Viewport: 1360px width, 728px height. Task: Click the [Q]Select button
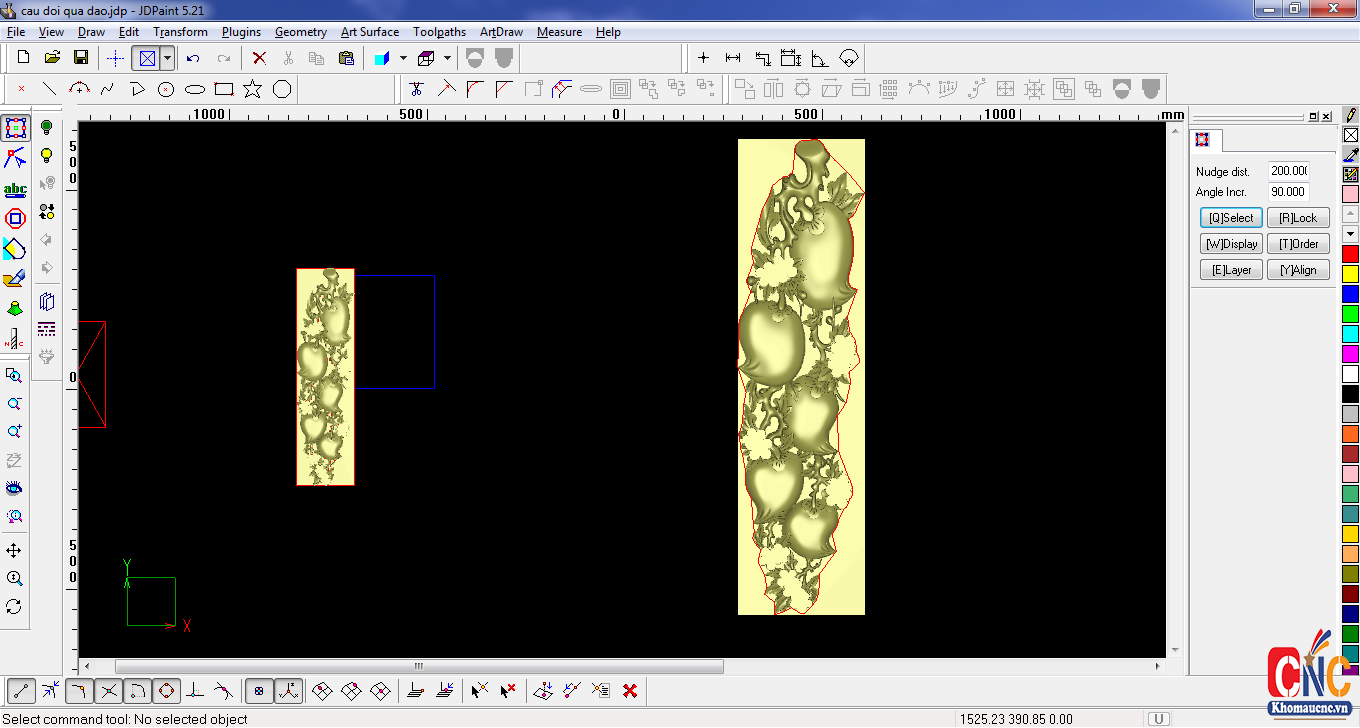coord(1230,218)
